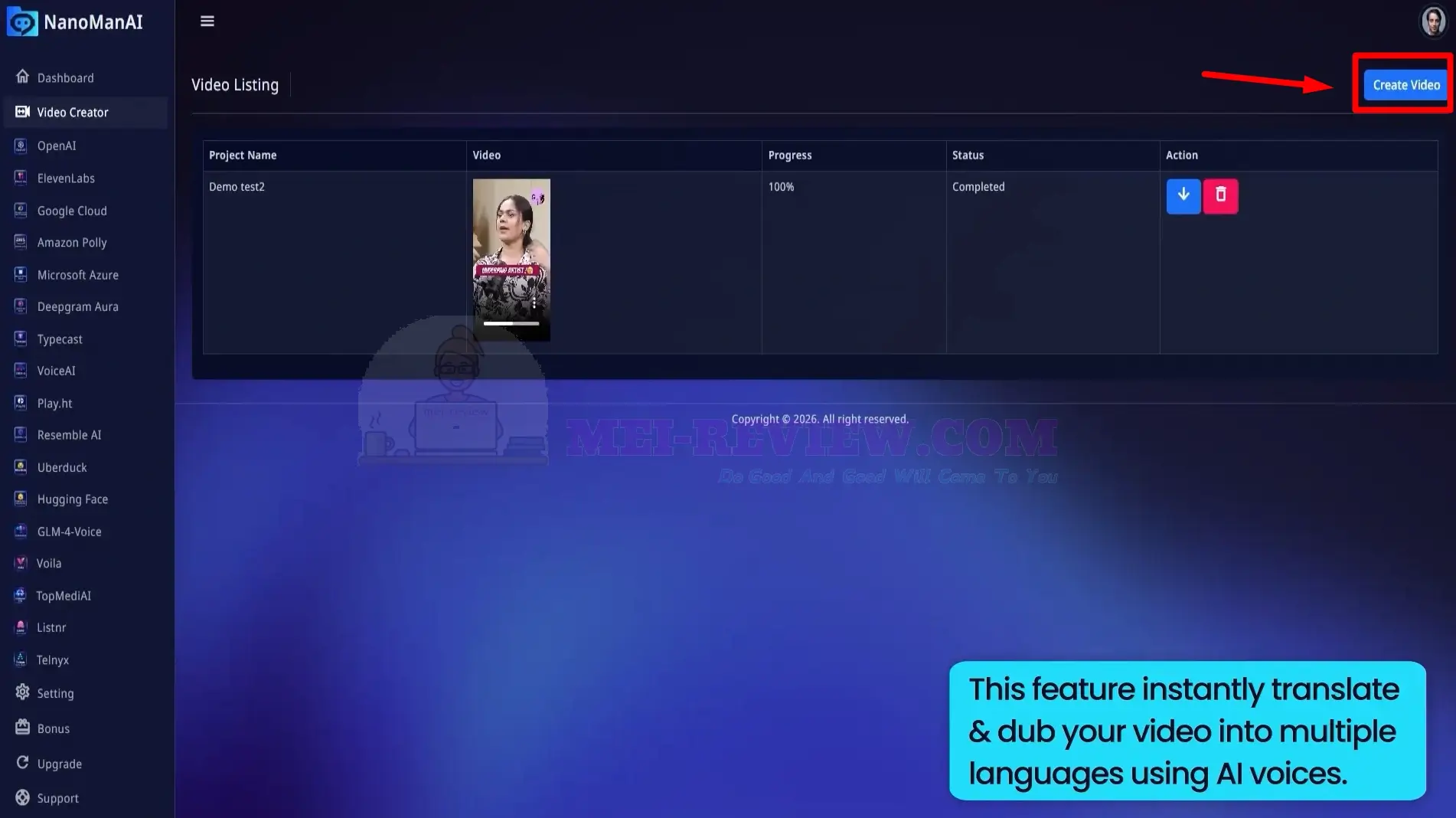Download the Demo test2 video
The width and height of the screenshot is (1456, 818).
(1183, 196)
